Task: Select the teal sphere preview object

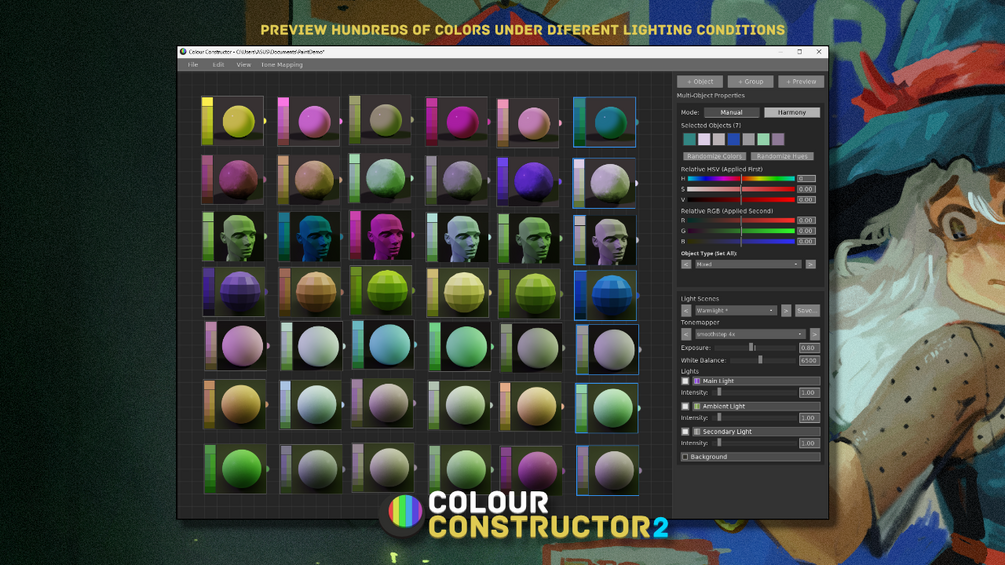Action: click(x=610, y=122)
